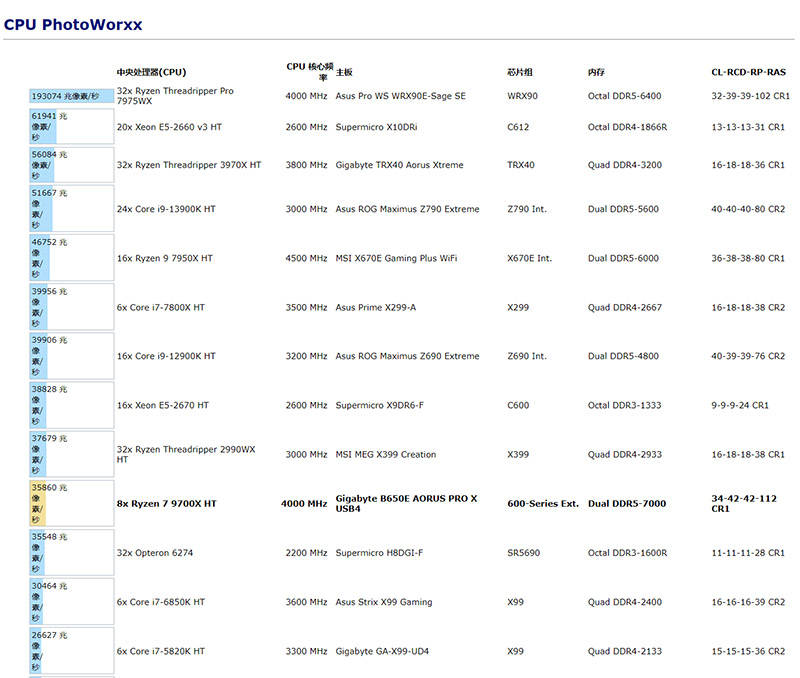Click the 主板 column header

[x=344, y=72]
